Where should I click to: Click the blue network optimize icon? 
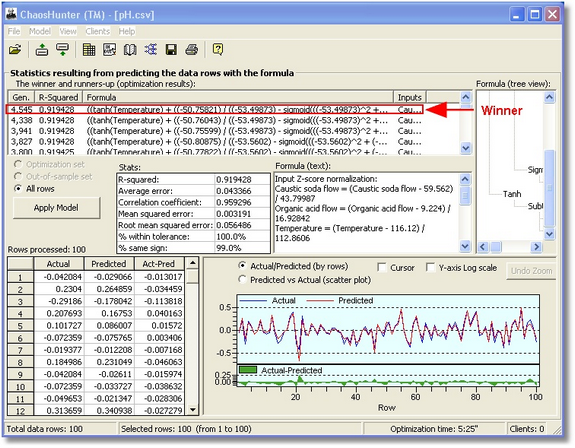pyautogui.click(x=150, y=49)
